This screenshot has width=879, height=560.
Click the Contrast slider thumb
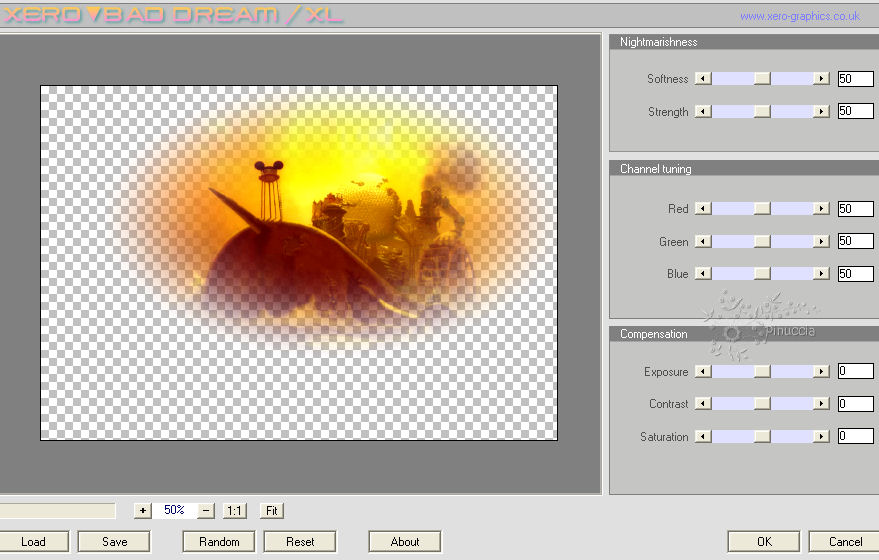[x=762, y=404]
